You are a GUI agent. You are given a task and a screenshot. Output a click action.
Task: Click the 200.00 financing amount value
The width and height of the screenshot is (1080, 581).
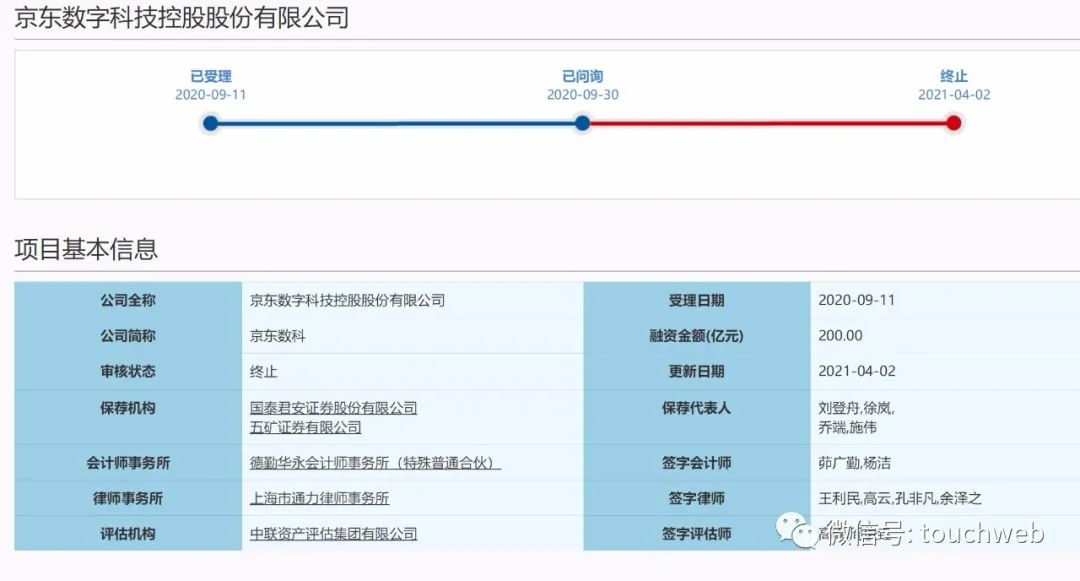click(x=840, y=335)
